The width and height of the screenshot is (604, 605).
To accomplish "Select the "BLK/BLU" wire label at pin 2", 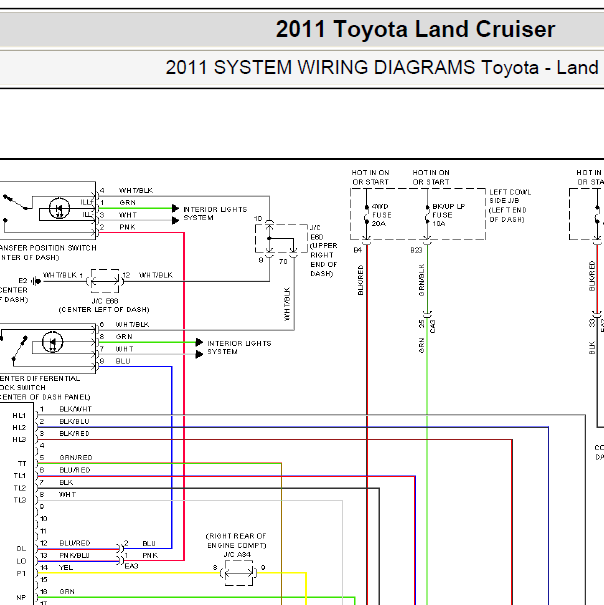I will [x=74, y=421].
